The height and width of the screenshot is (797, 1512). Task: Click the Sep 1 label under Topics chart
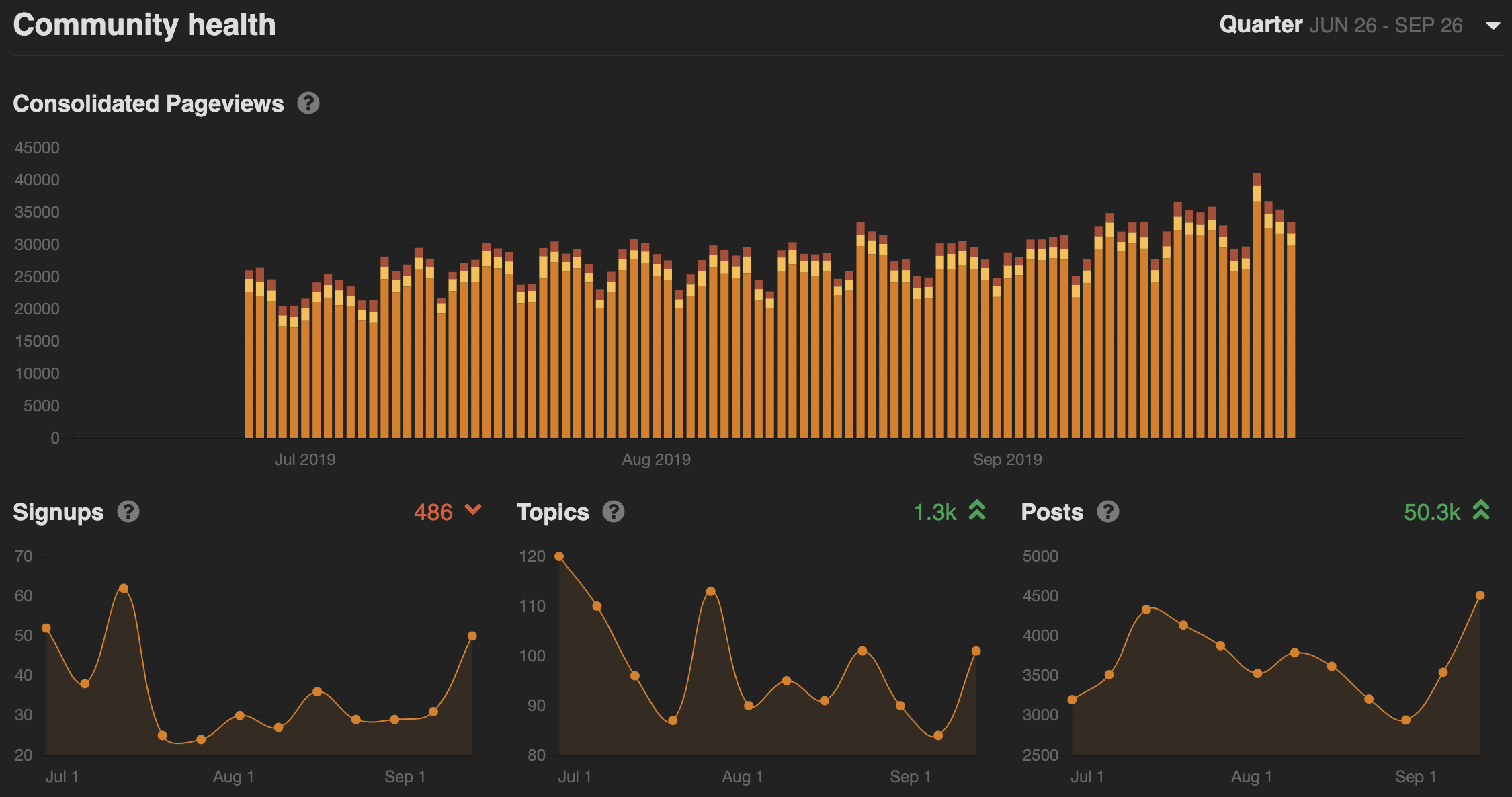(911, 777)
